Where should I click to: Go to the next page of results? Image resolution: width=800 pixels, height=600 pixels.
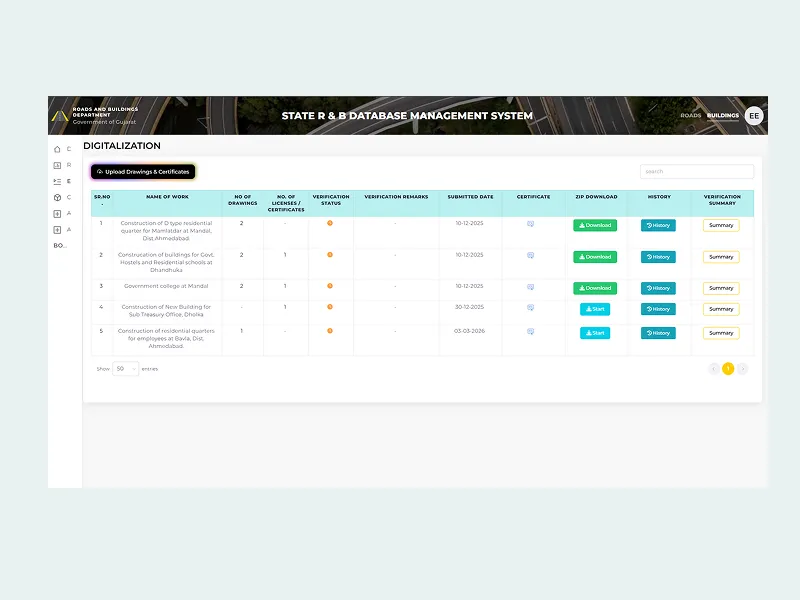742,369
